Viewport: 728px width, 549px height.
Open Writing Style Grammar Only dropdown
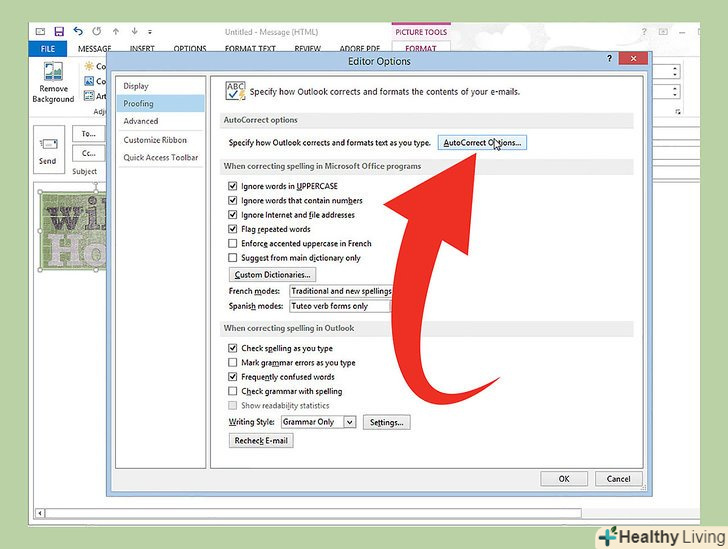point(318,422)
